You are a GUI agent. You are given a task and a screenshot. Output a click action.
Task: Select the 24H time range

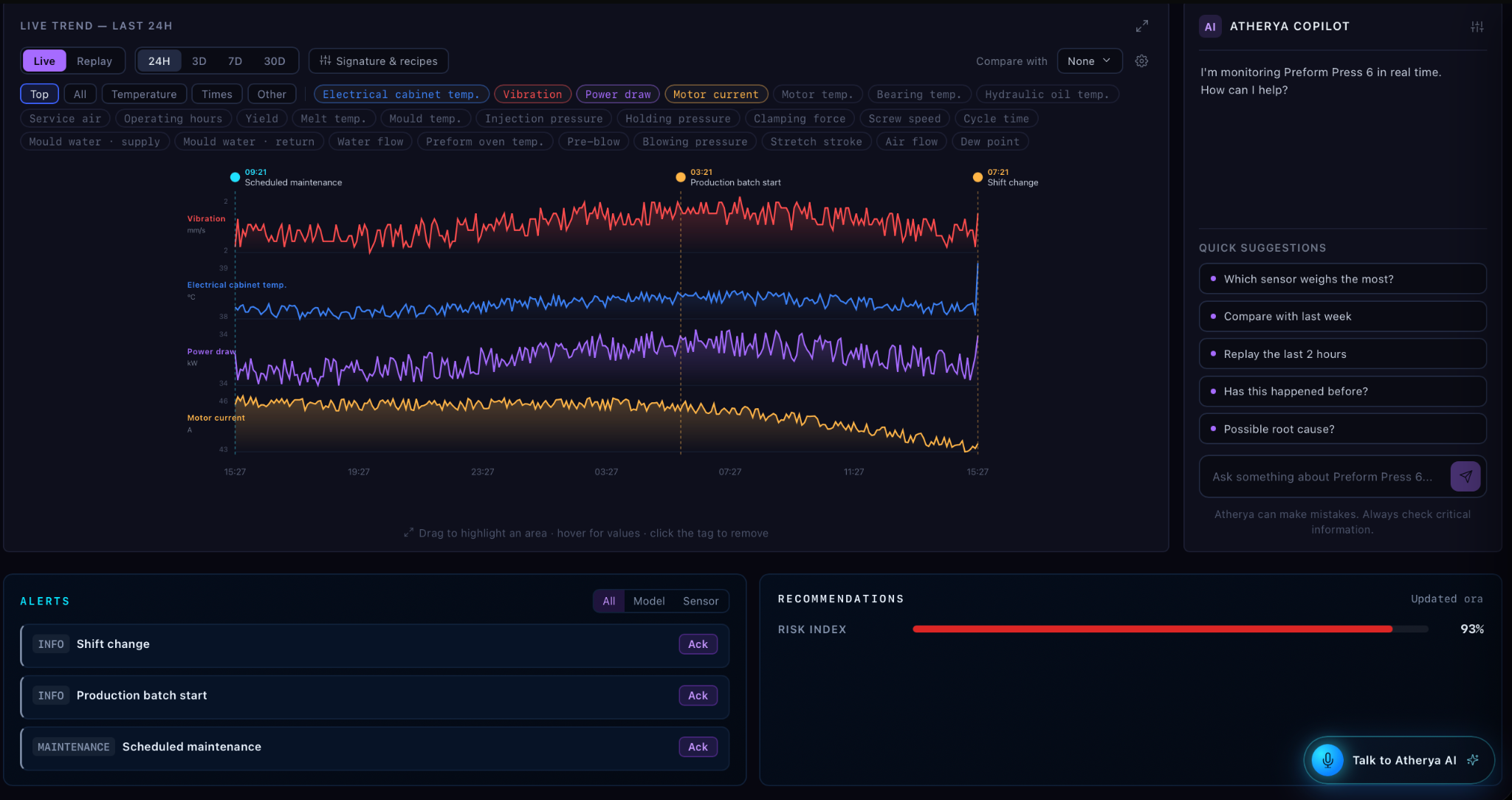[159, 61]
